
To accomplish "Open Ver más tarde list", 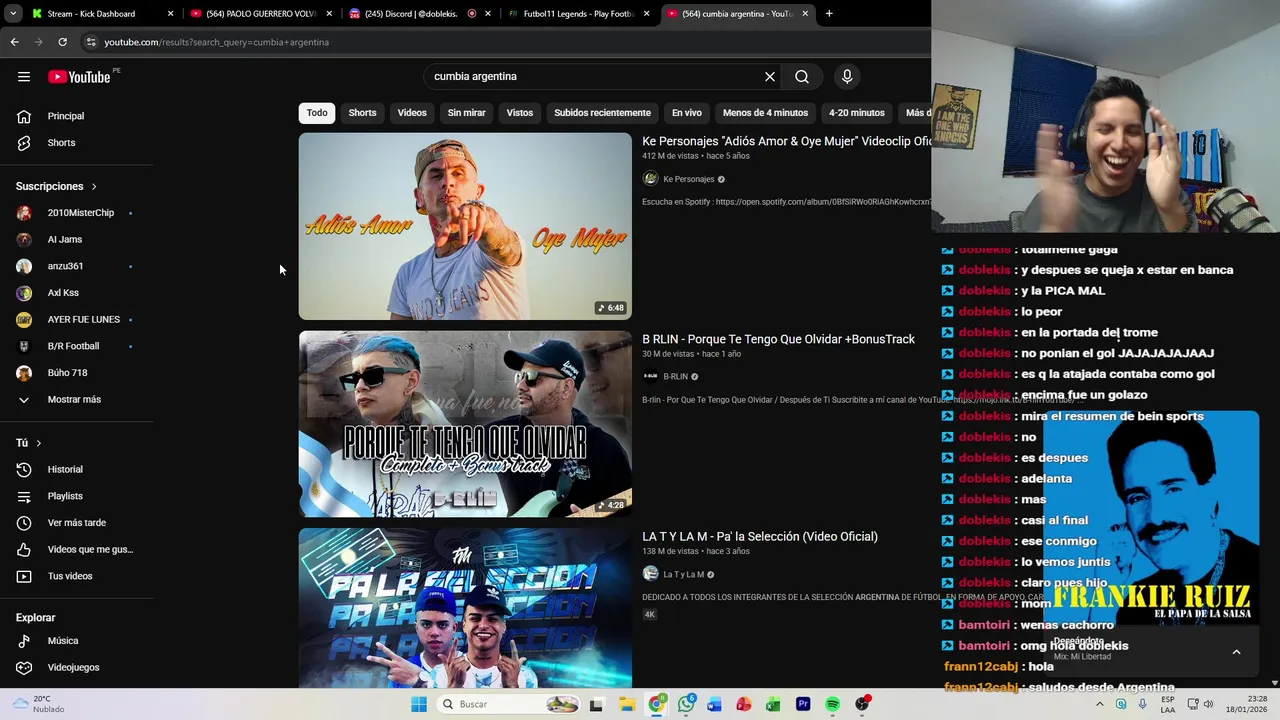I will pyautogui.click(x=76, y=523).
